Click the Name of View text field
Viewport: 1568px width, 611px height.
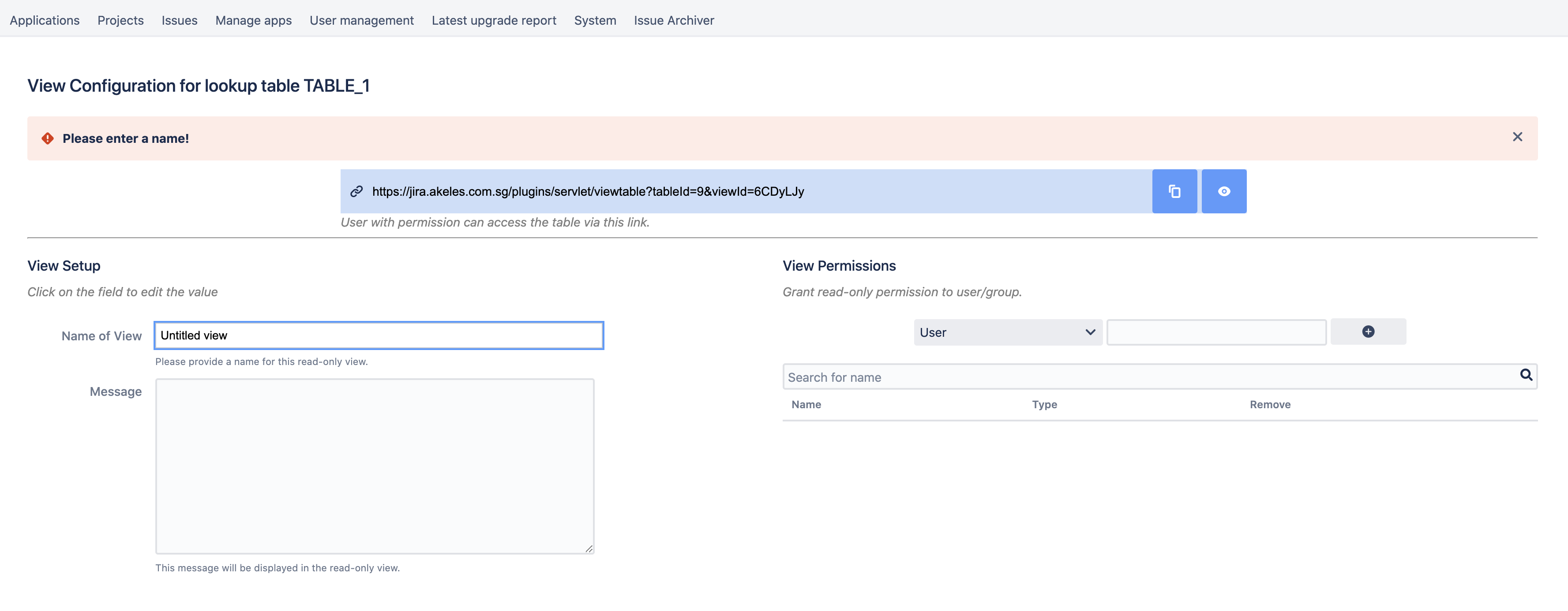[x=379, y=335]
